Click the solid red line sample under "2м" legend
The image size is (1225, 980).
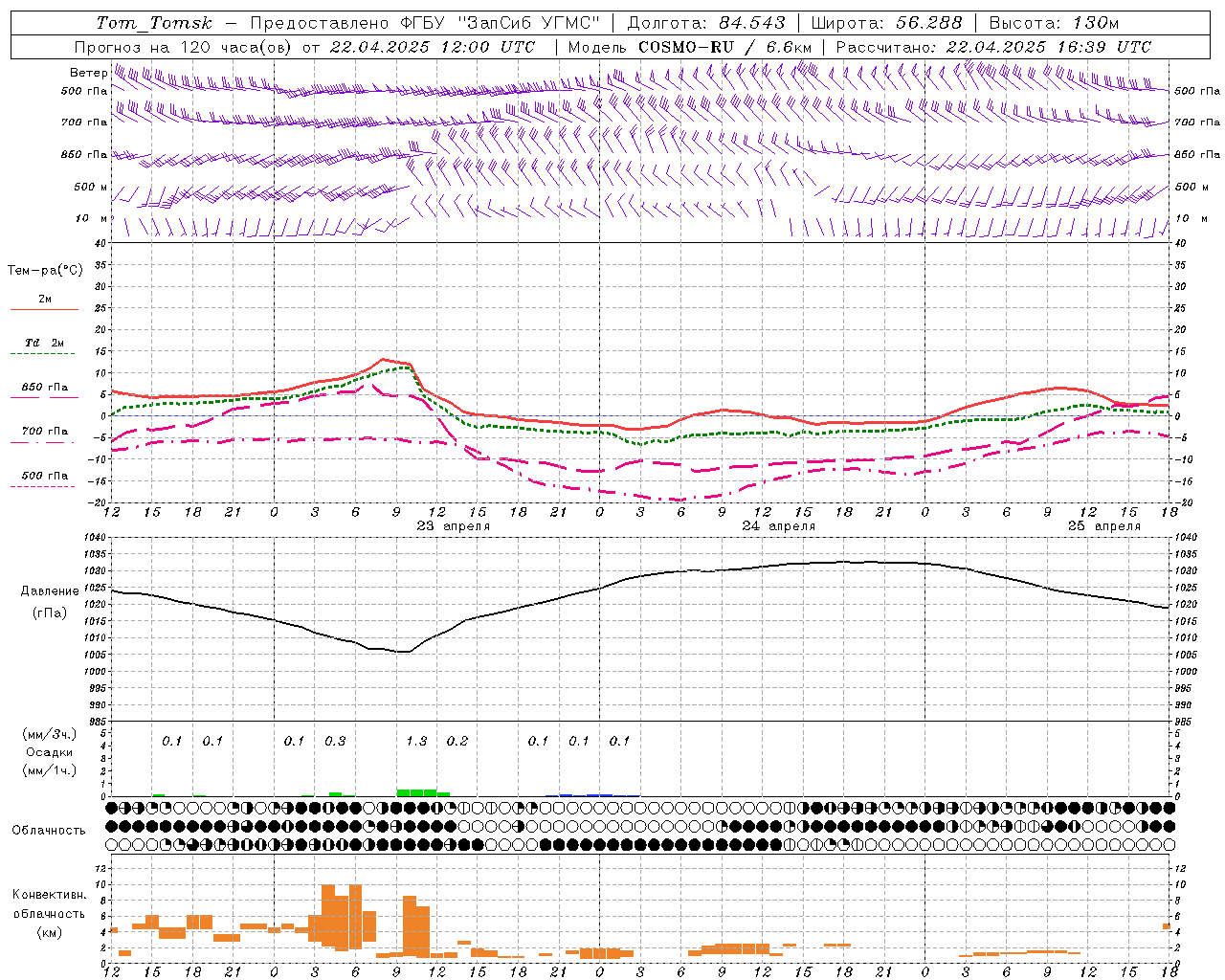(x=44, y=309)
